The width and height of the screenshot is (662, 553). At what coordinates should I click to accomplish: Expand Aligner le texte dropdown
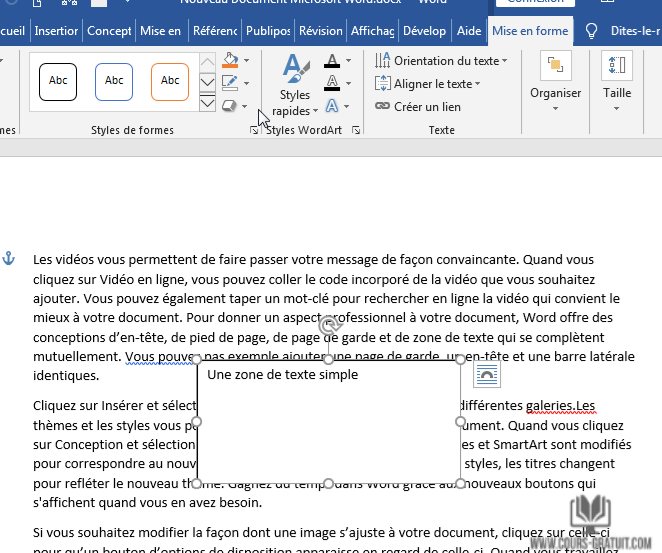tap(427, 84)
